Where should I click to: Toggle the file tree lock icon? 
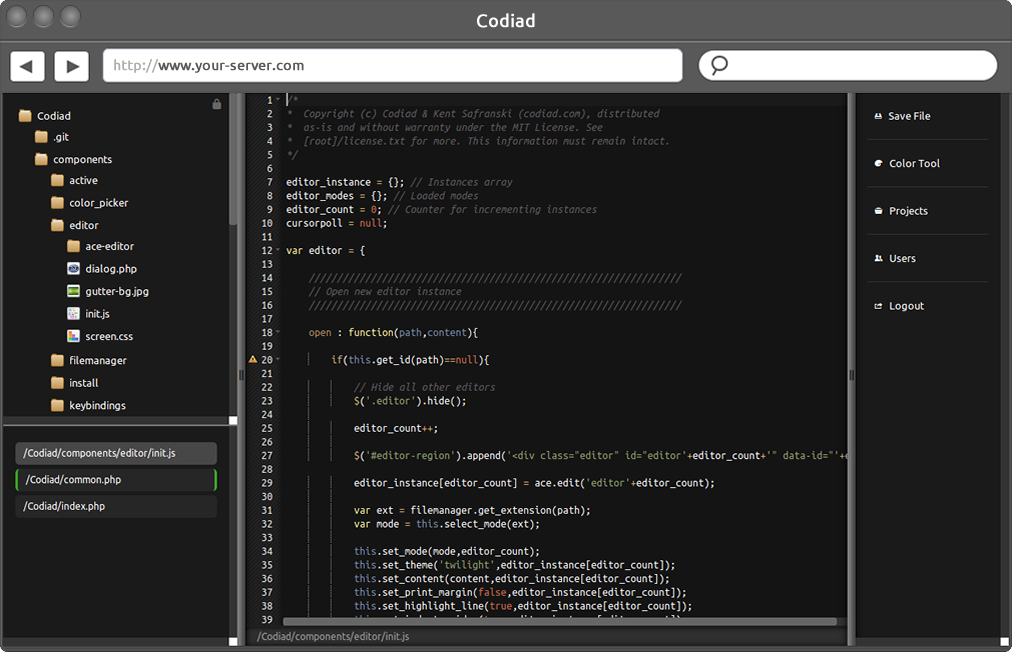[x=217, y=104]
